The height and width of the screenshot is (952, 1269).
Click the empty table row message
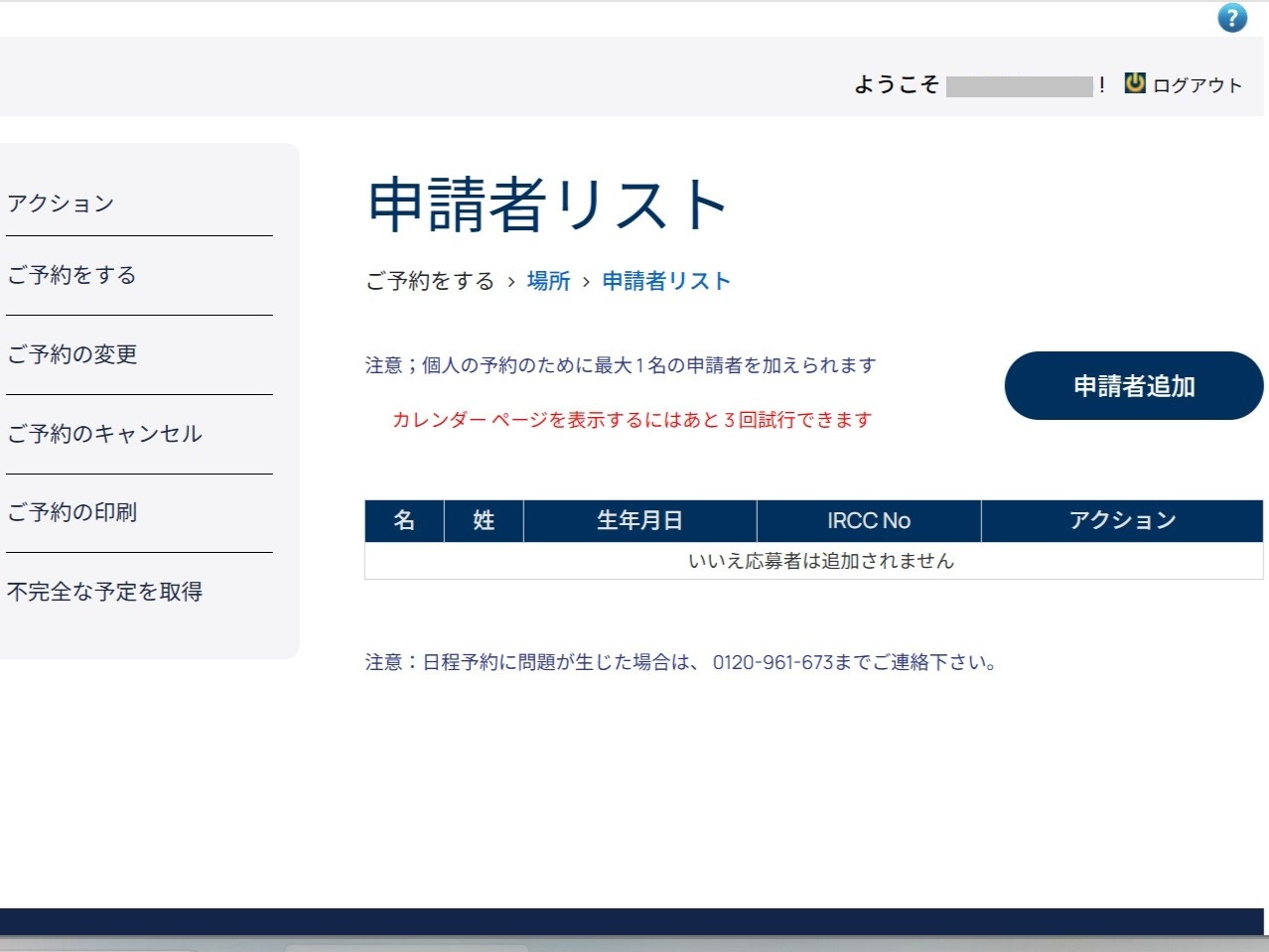click(820, 561)
